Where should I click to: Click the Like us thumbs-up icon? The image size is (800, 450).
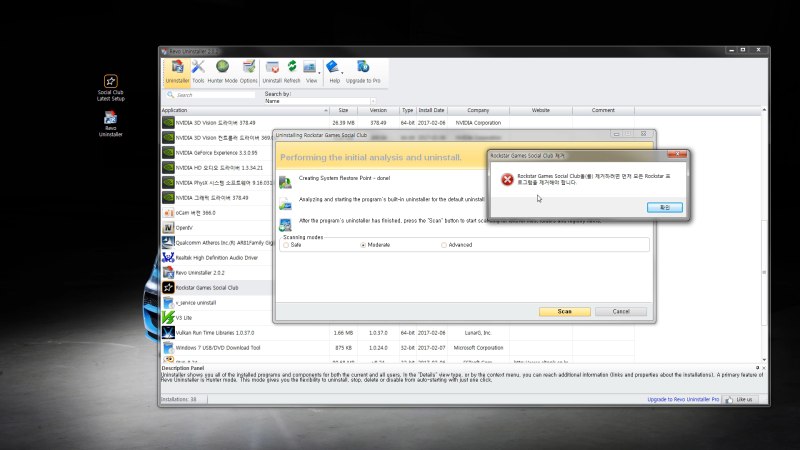click(729, 399)
